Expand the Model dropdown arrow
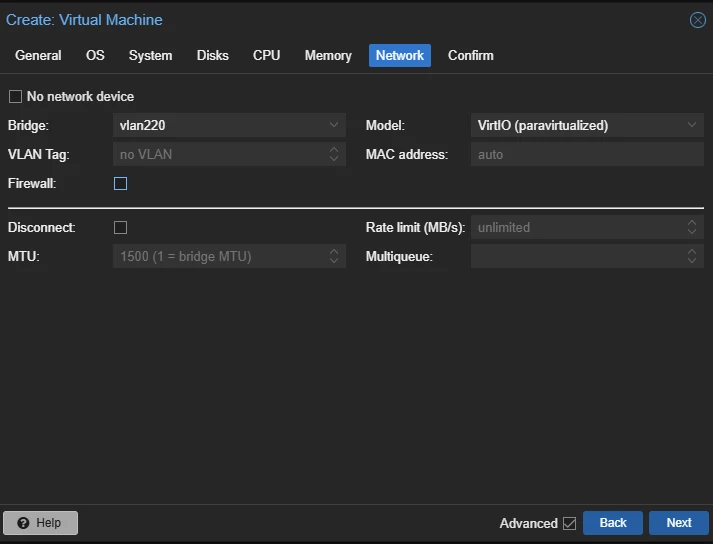 pyautogui.click(x=692, y=125)
